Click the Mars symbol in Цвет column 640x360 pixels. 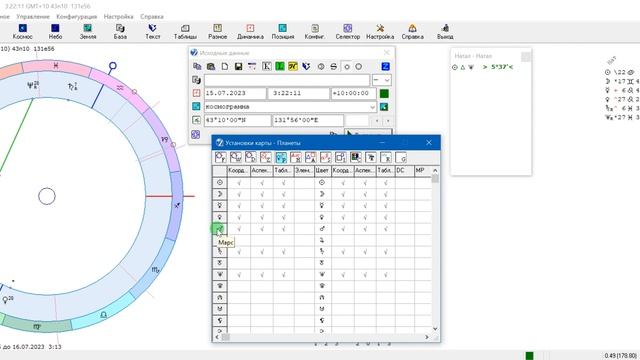322,229
